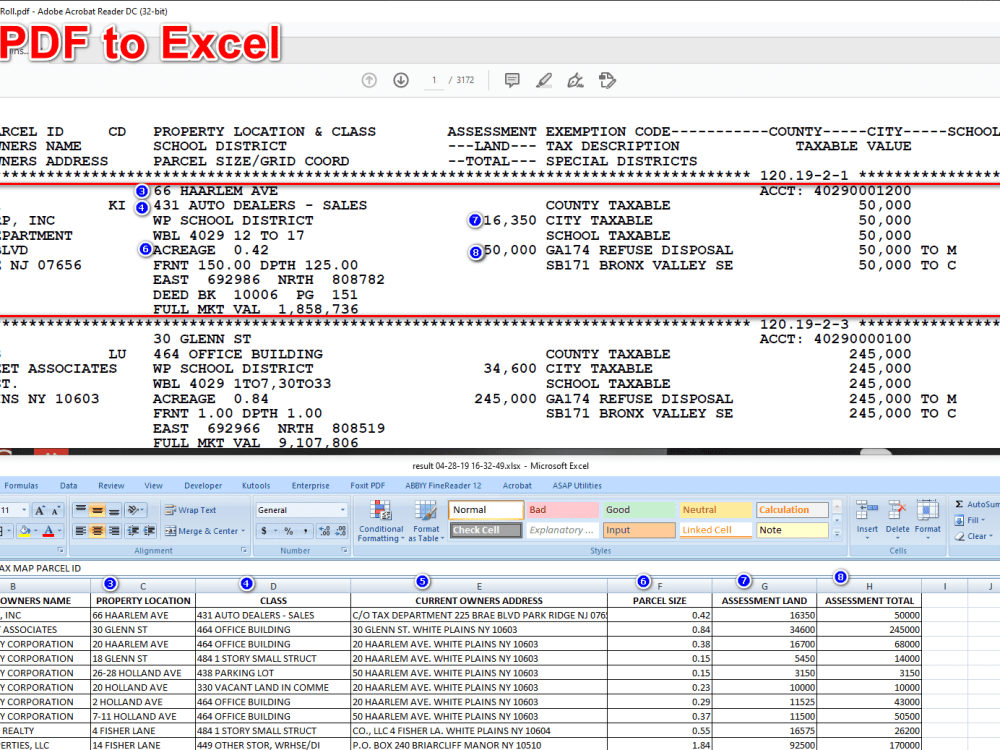Apply the Check Cell style
Screen dimensions: 1000x750
[486, 530]
